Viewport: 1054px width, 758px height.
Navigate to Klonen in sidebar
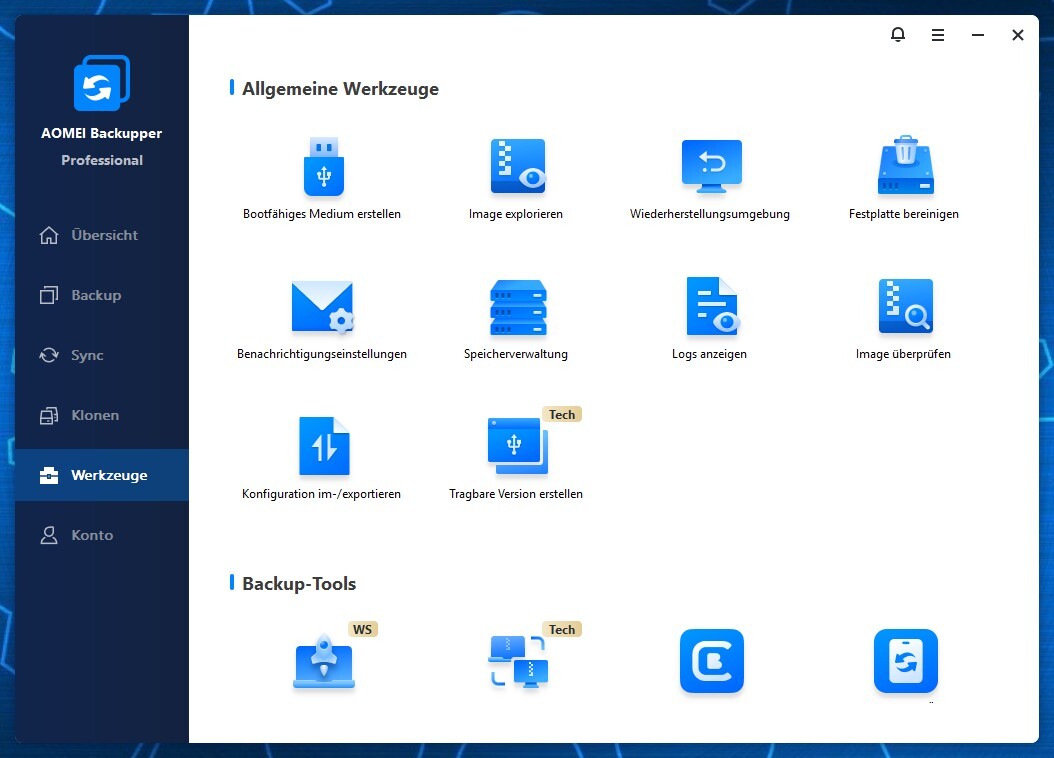click(94, 415)
